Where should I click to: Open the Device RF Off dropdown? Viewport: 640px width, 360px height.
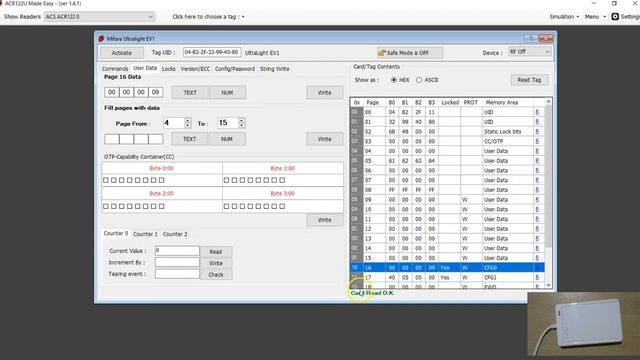530,52
